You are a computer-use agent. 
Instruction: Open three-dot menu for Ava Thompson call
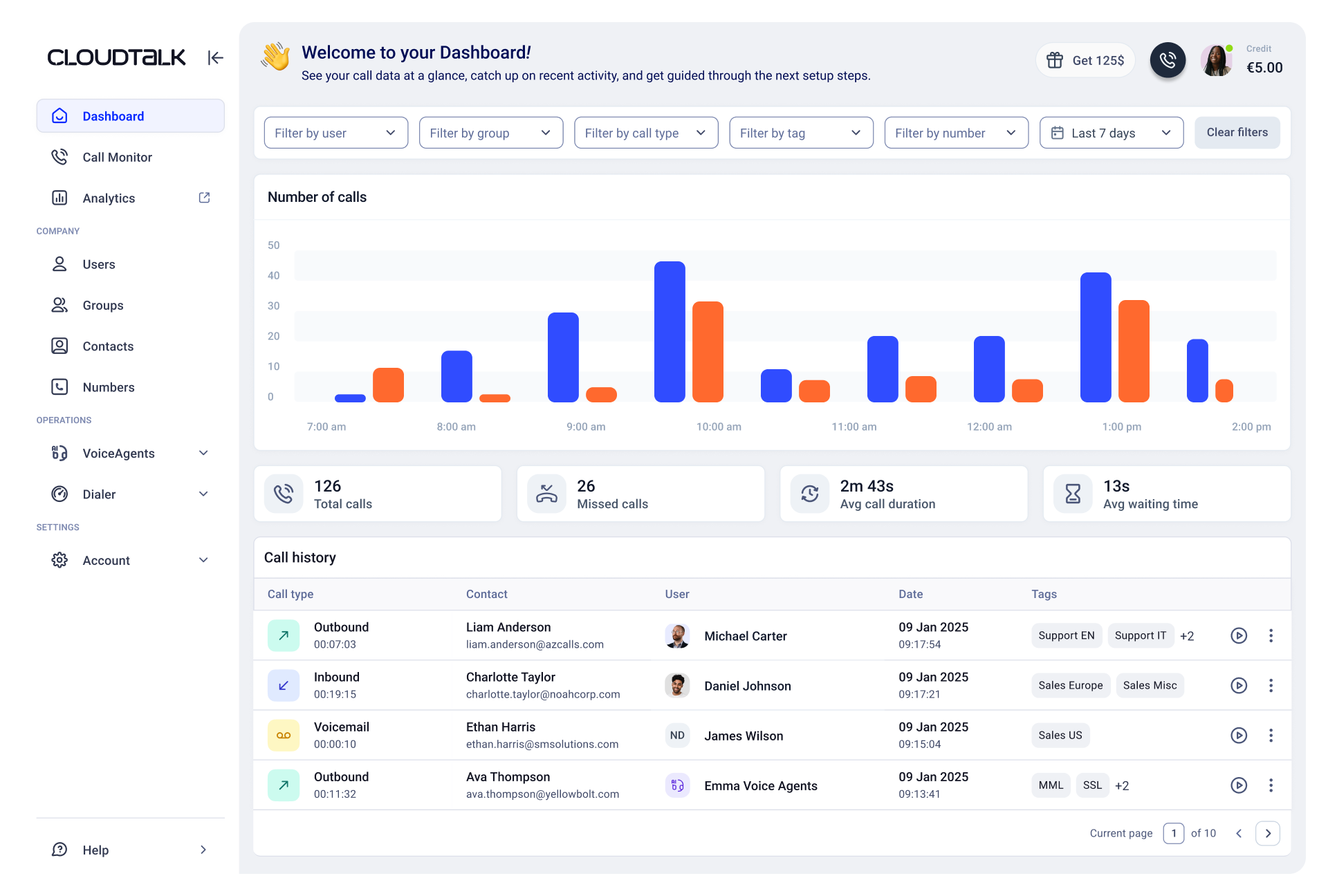pos(1271,785)
